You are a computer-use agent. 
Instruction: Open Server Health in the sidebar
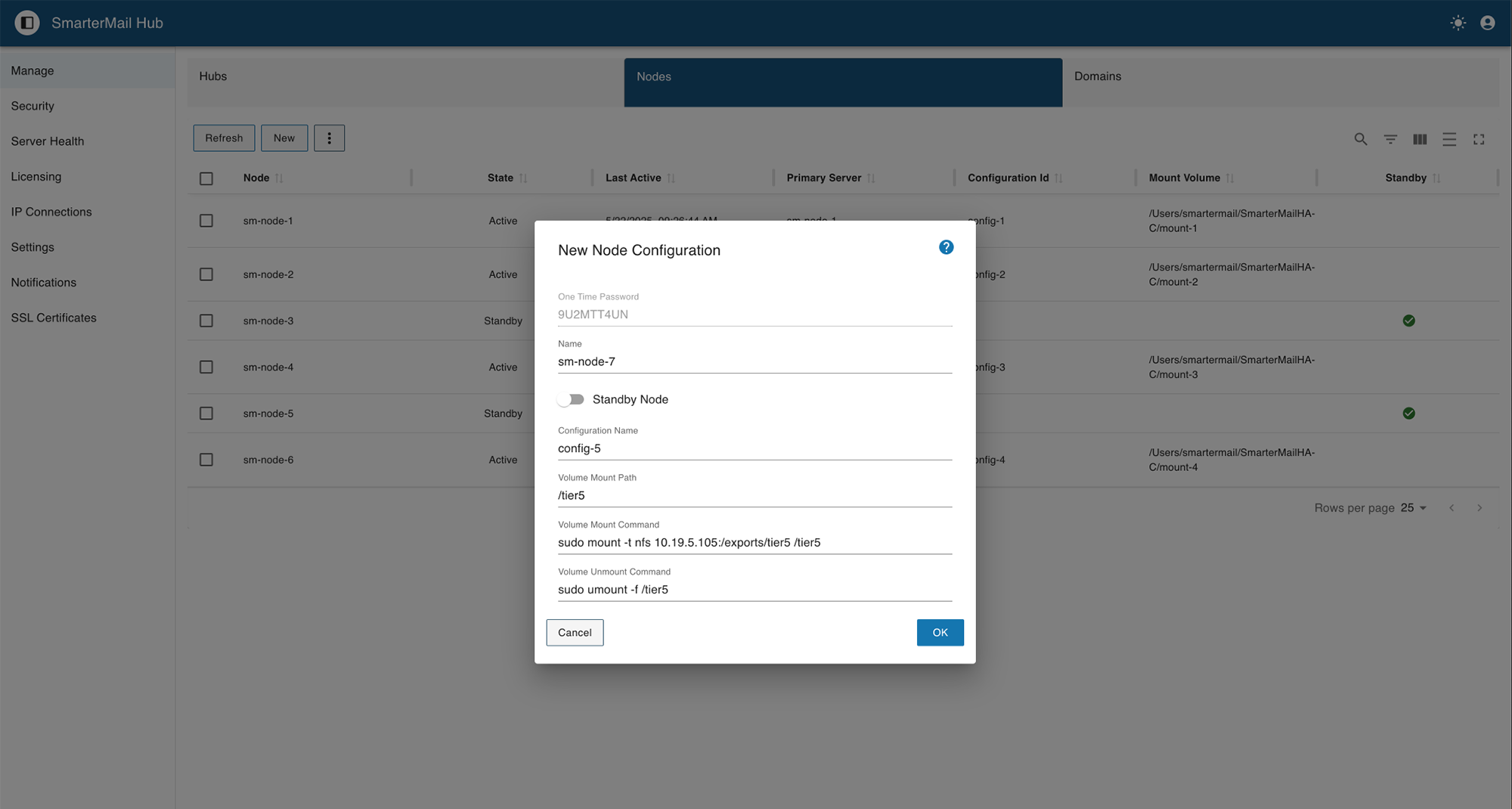point(48,141)
